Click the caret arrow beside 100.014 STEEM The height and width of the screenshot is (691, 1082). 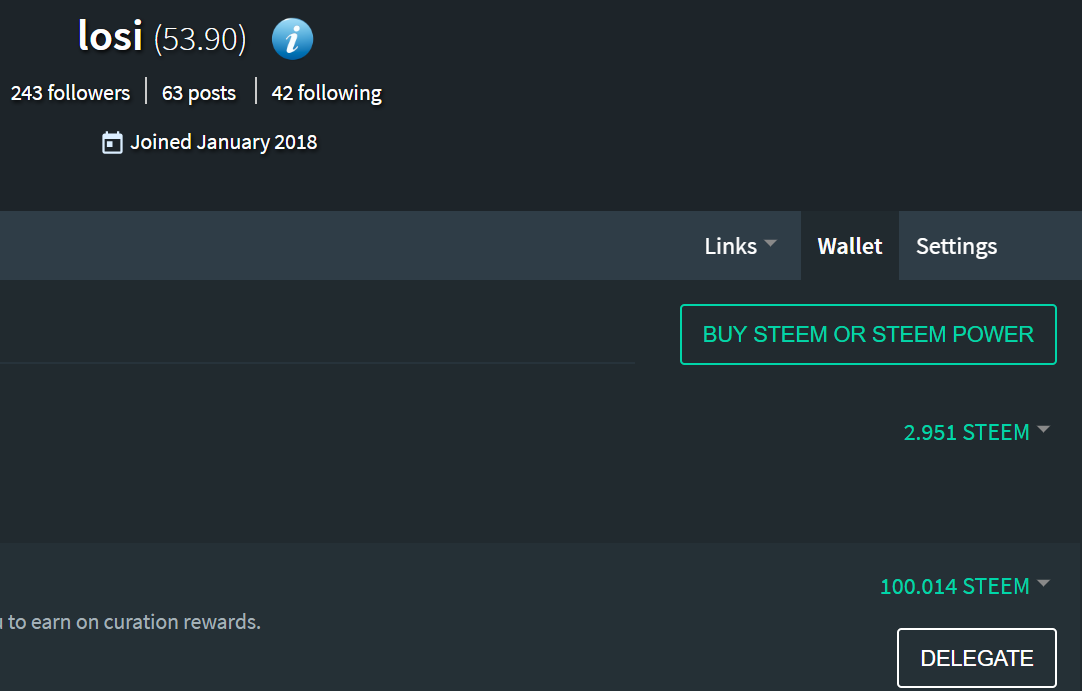point(1043,583)
